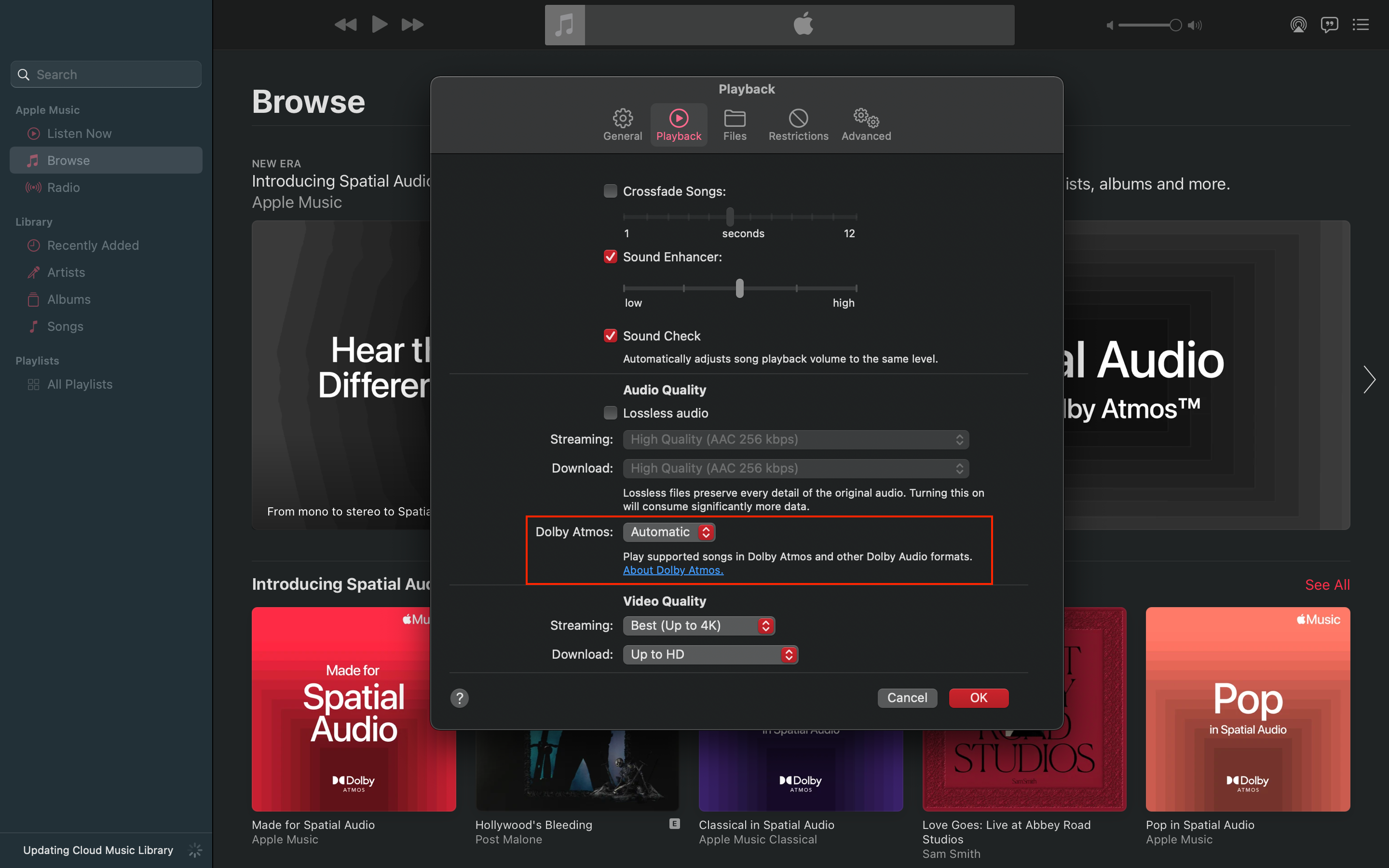Expand the Dolby Atmos dropdown menu
Image resolution: width=1389 pixels, height=868 pixels.
[668, 531]
